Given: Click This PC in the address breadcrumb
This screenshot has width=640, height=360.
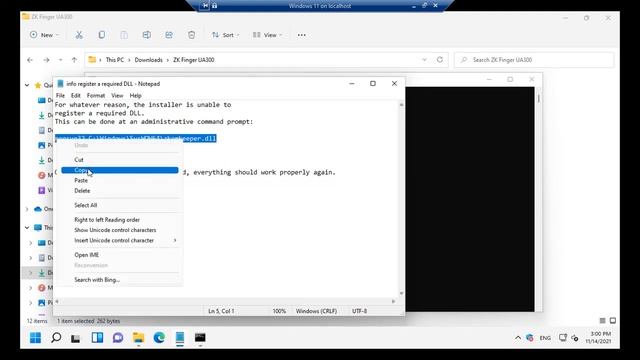Looking at the screenshot, I should (115, 60).
